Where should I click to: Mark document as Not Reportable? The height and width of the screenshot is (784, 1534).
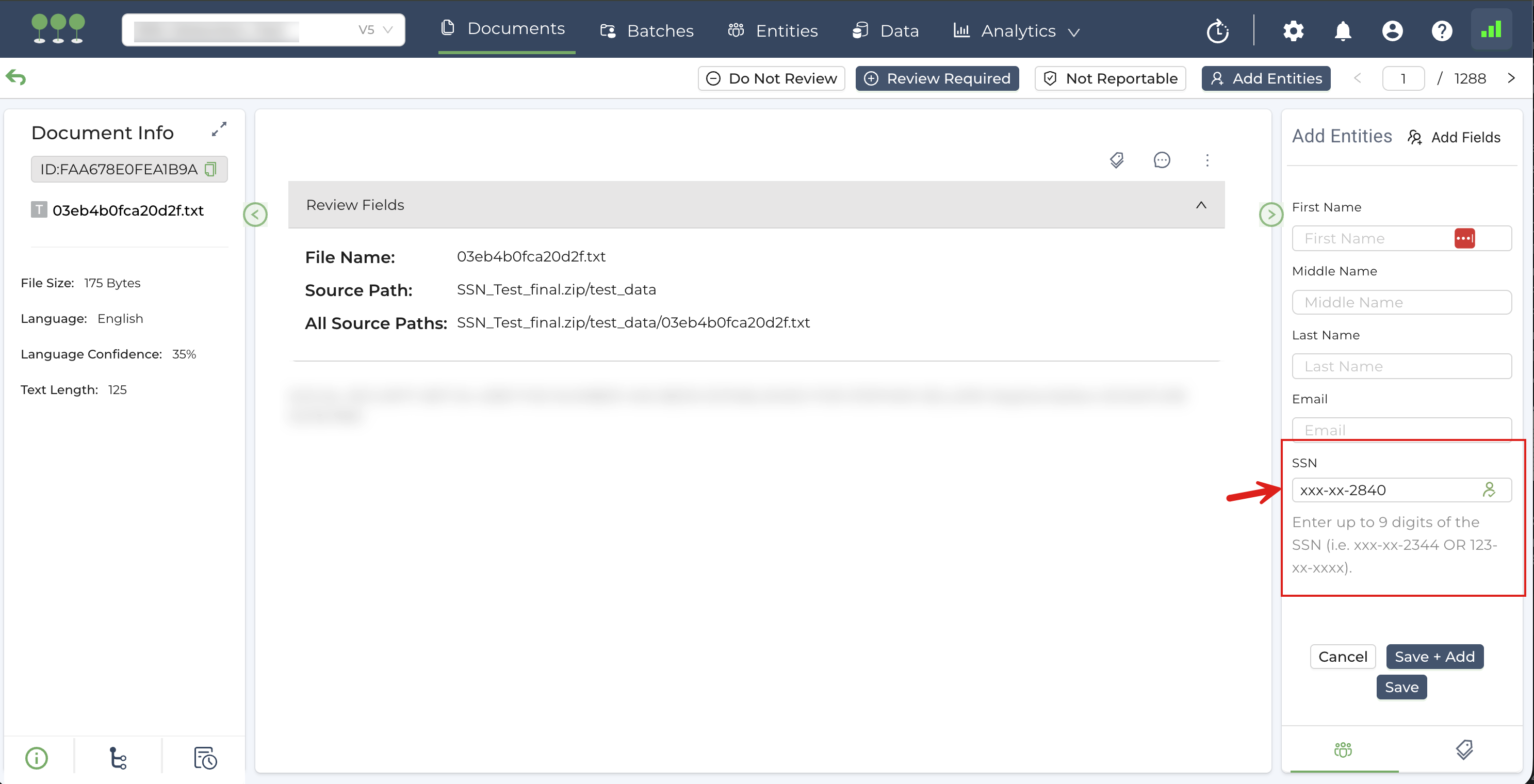[1110, 78]
